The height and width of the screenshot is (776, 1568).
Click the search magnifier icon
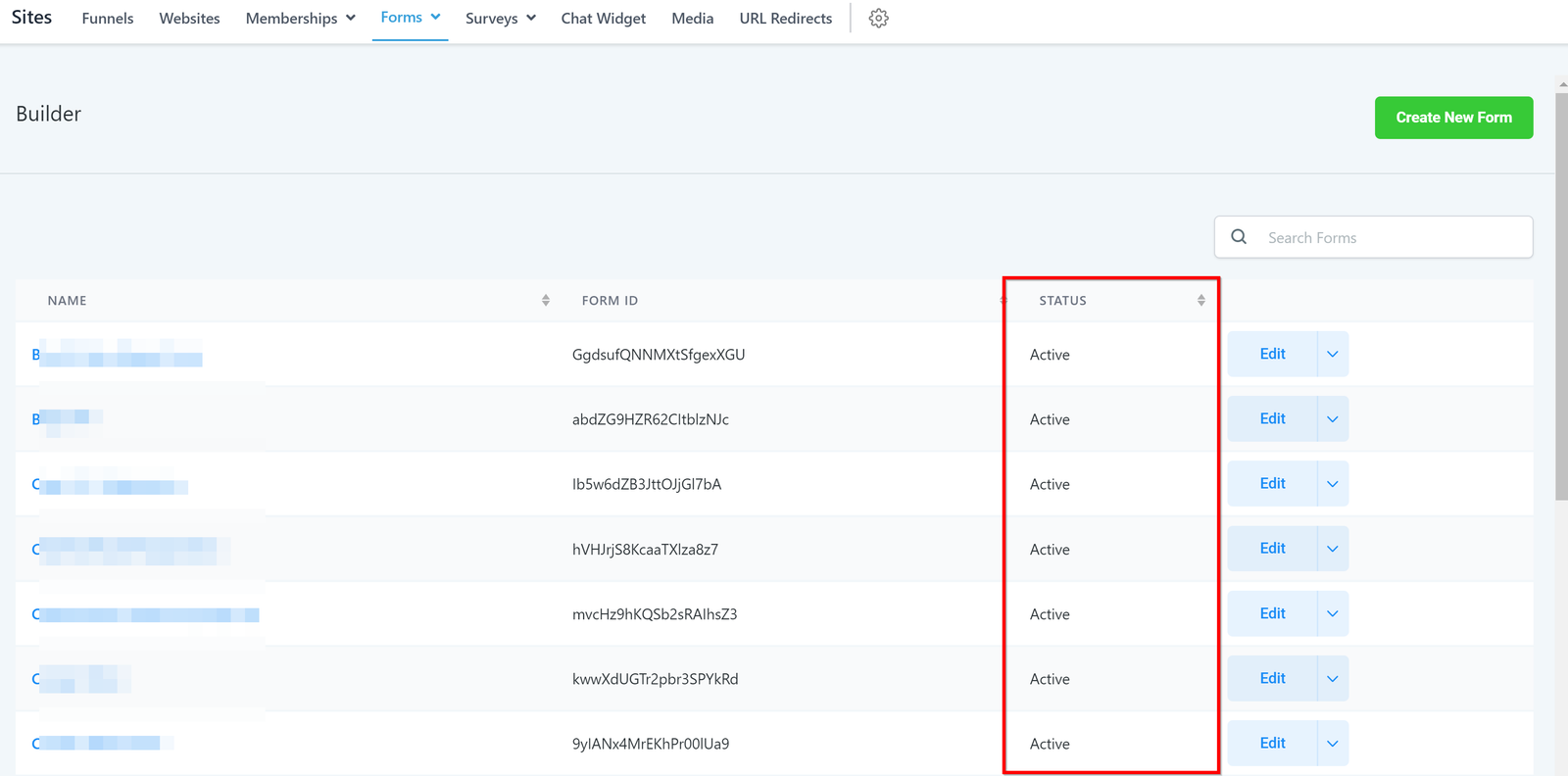pos(1239,237)
